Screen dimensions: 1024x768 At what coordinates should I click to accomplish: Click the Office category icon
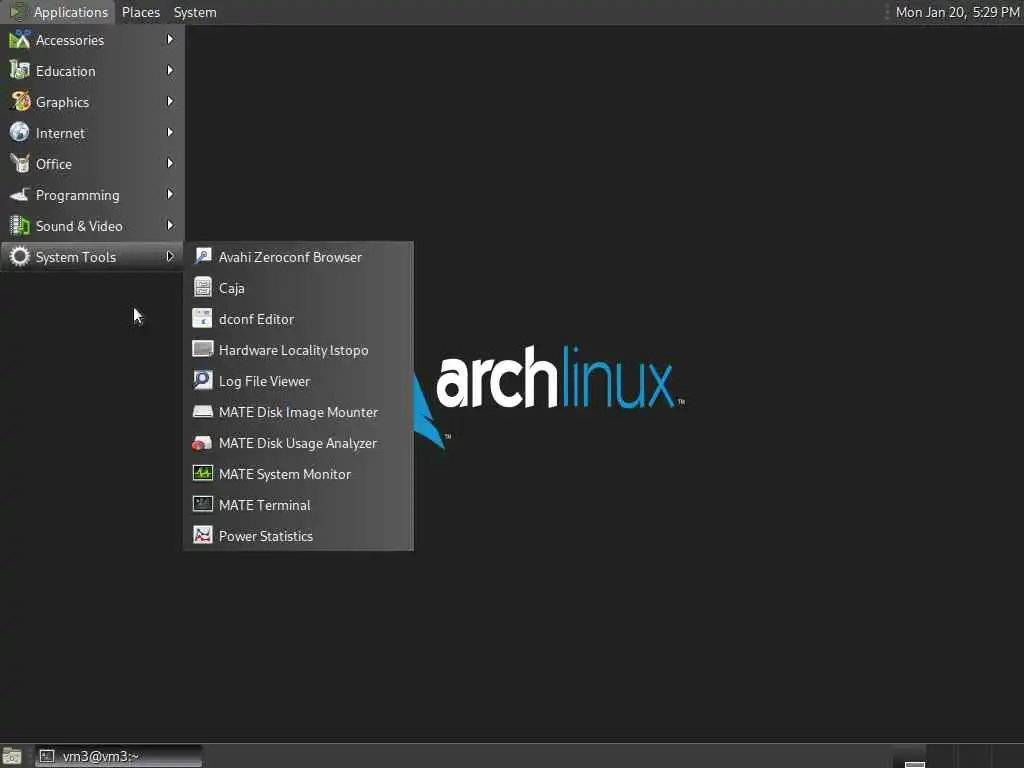(20, 164)
